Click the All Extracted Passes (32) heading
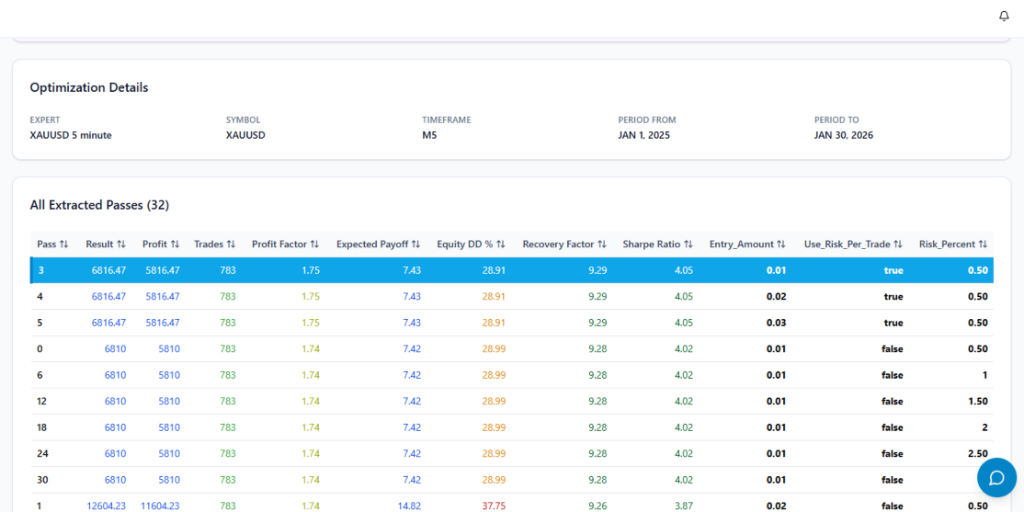Screen dimensions: 1024x512 click(x=99, y=205)
